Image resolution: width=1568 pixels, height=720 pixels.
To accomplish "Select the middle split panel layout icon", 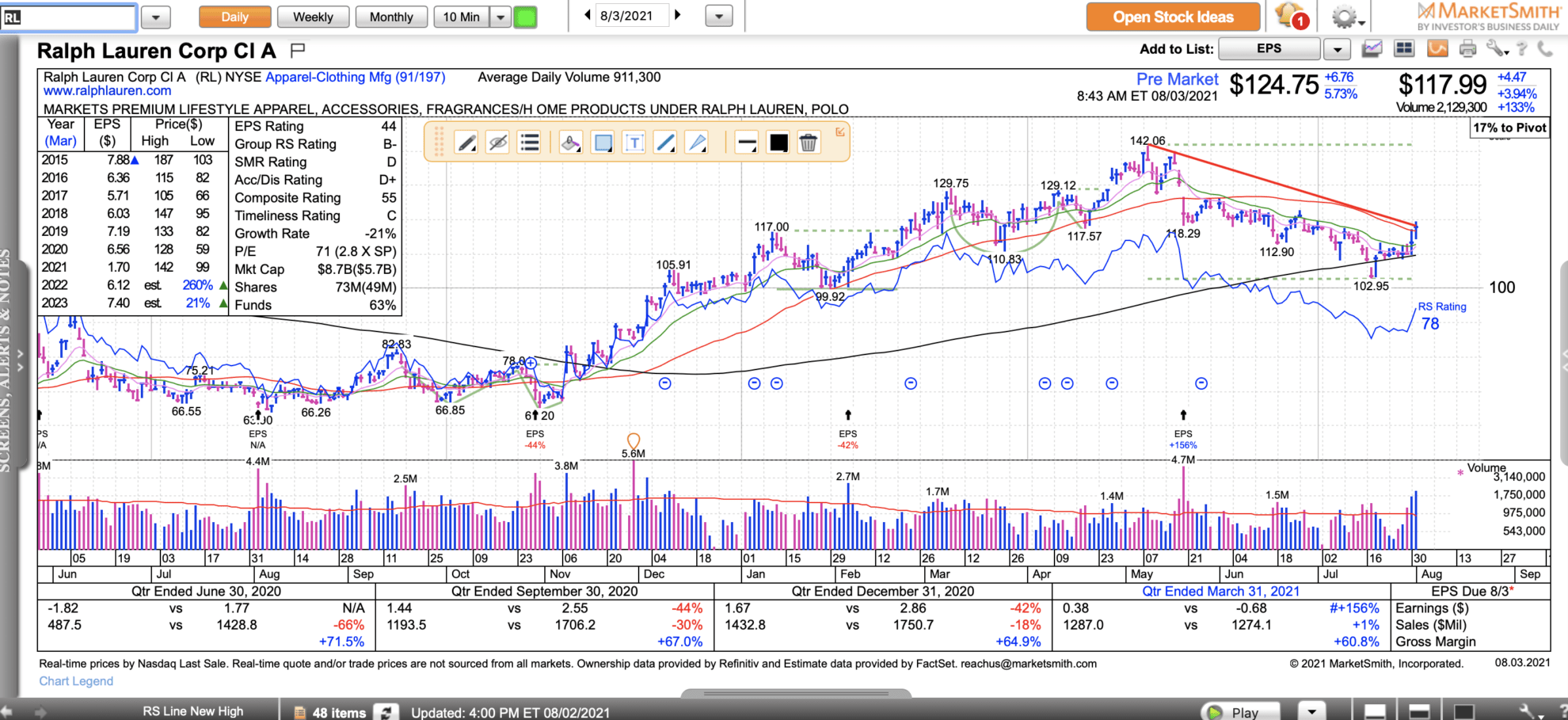I will pos(1420,712).
